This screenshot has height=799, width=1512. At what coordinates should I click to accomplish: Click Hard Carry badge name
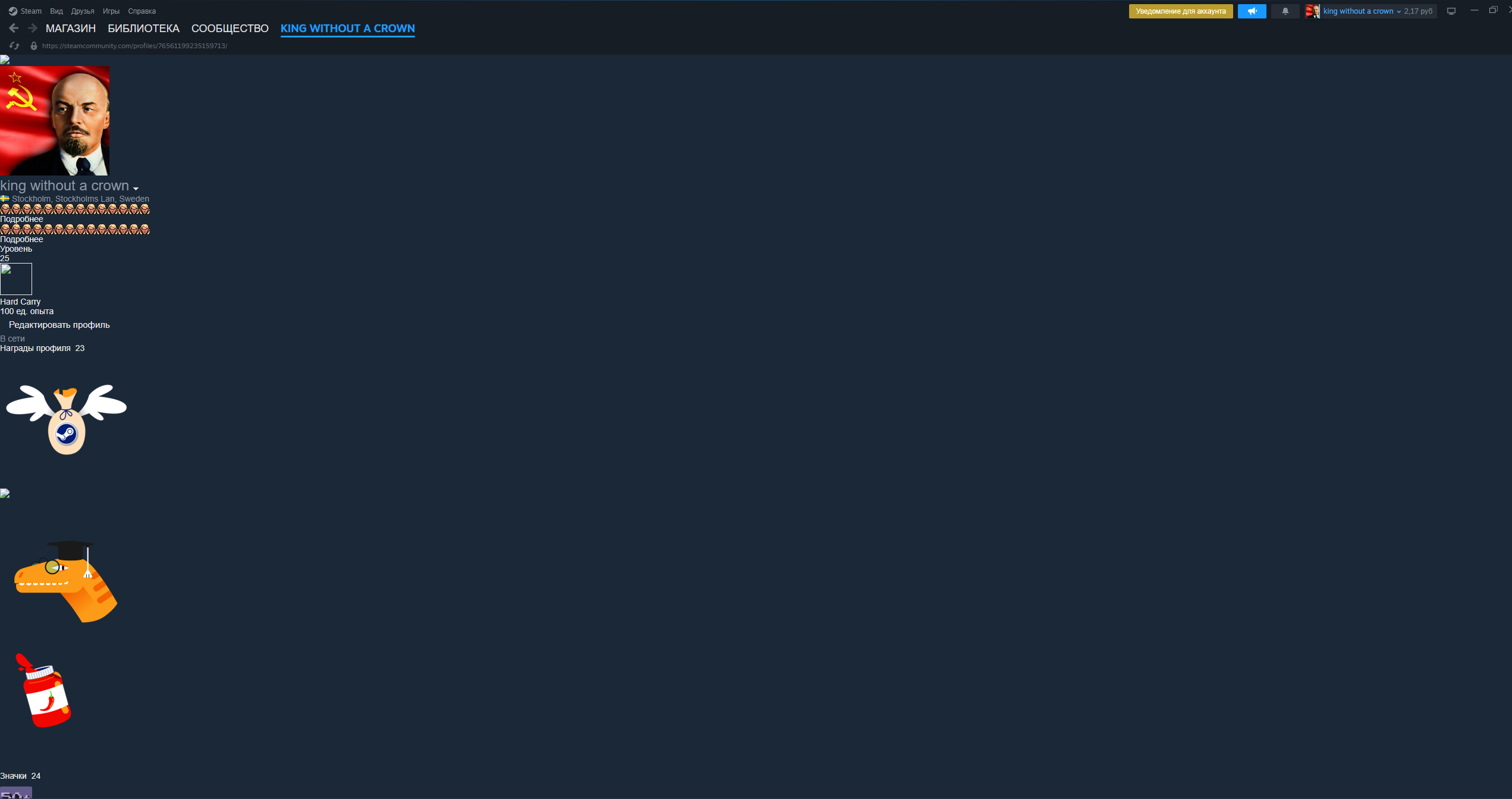coord(20,302)
